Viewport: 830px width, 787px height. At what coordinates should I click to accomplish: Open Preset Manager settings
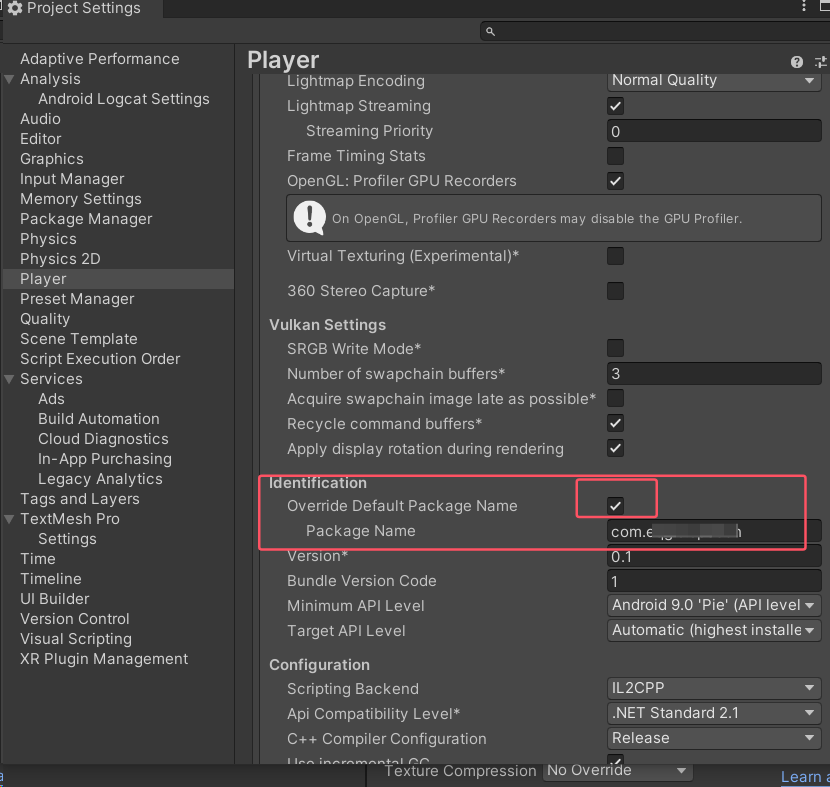[77, 299]
